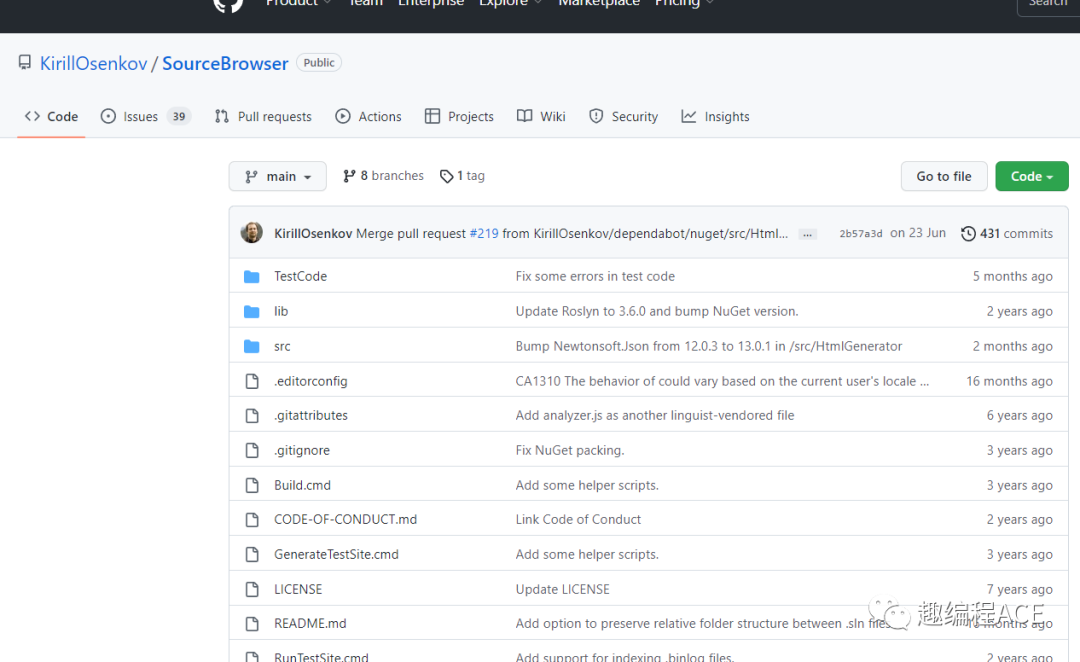
Task: Open the main branch dropdown
Action: pos(278,176)
